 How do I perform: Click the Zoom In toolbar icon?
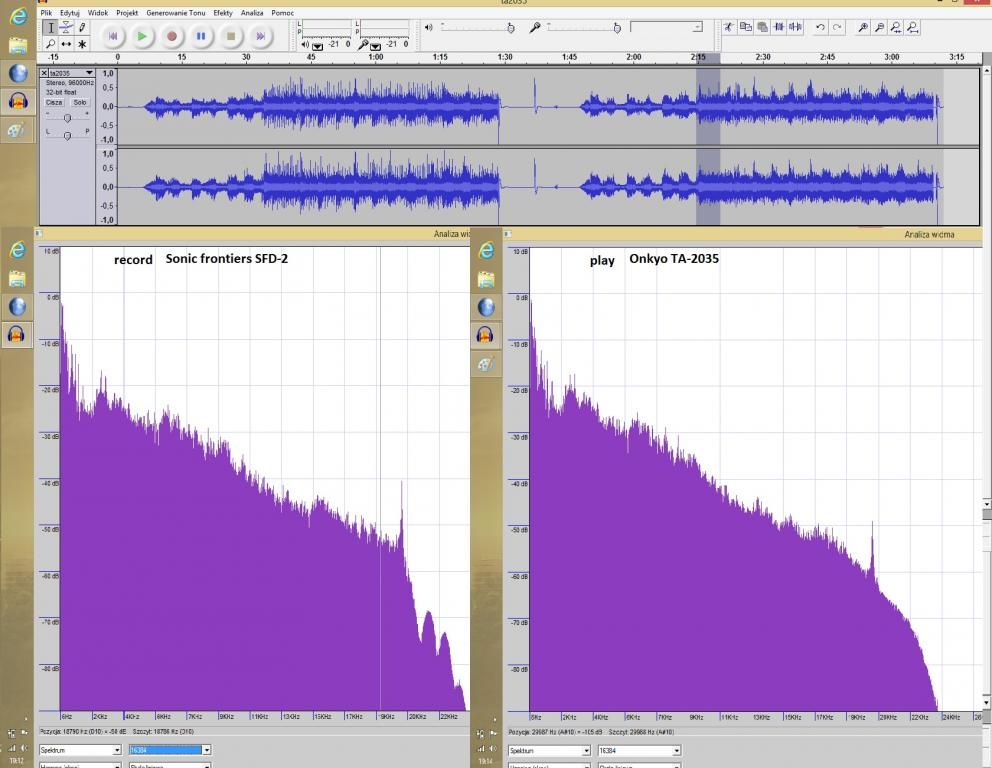click(x=863, y=27)
